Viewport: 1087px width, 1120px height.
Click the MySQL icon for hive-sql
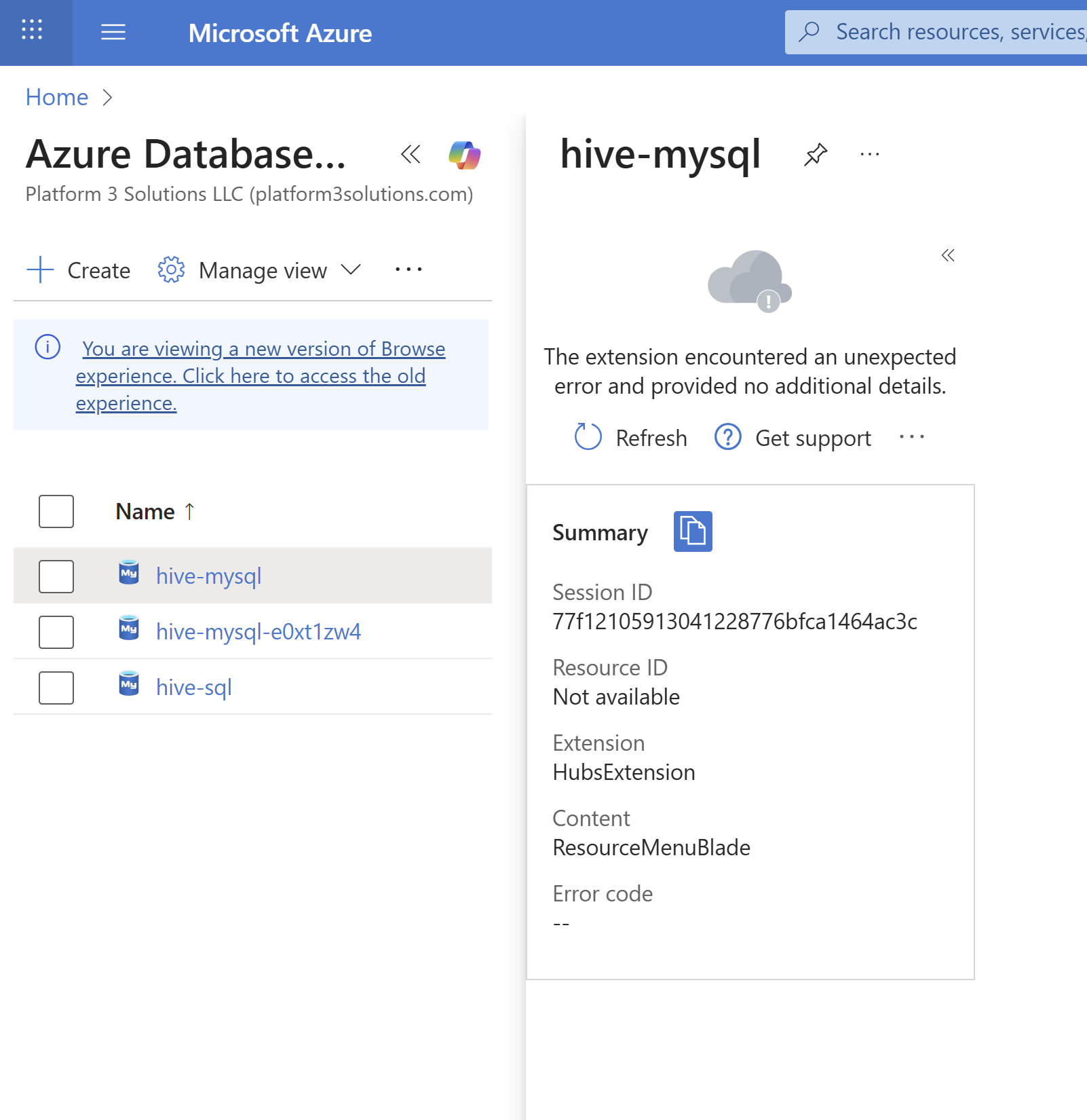pyautogui.click(x=129, y=684)
